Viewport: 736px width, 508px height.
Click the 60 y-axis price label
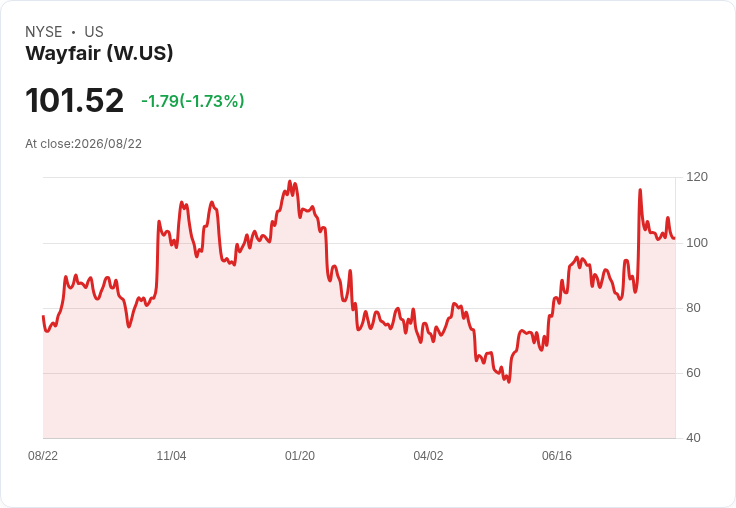(x=693, y=373)
